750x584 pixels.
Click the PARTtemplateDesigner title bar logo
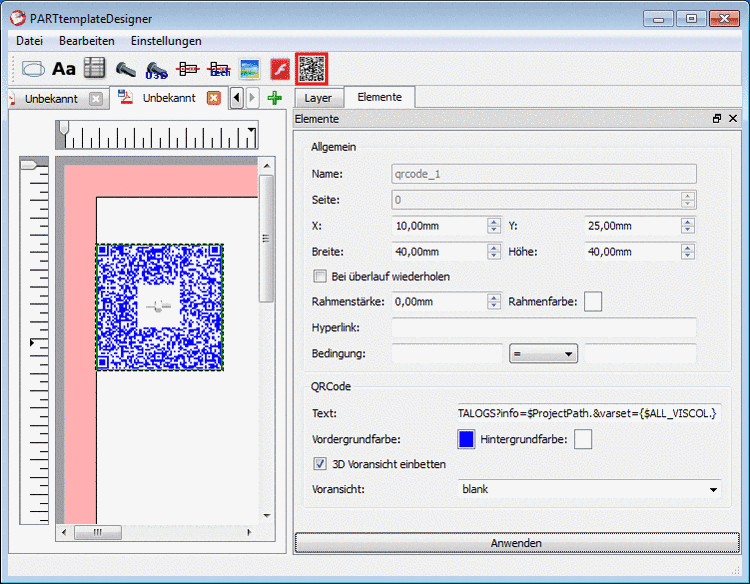coord(18,18)
